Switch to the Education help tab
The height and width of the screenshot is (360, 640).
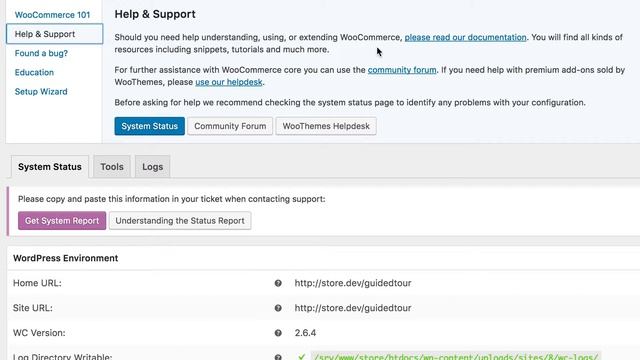[34, 72]
